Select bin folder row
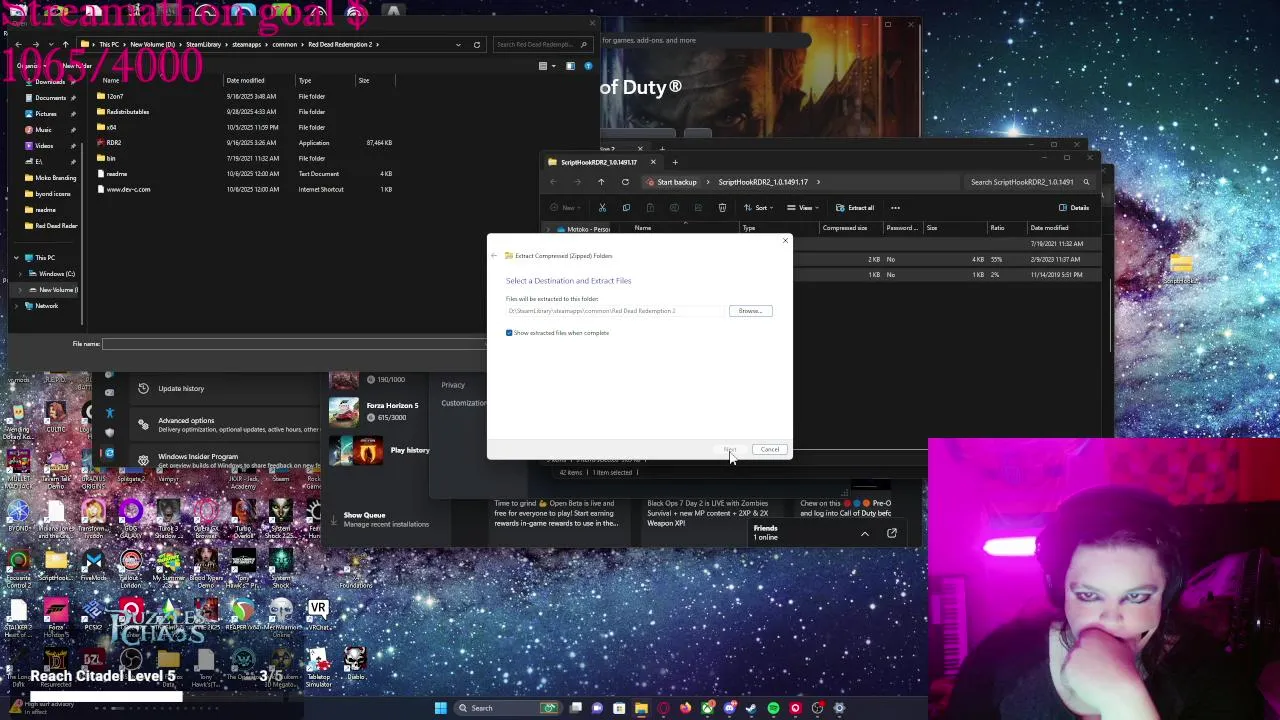 [x=111, y=158]
